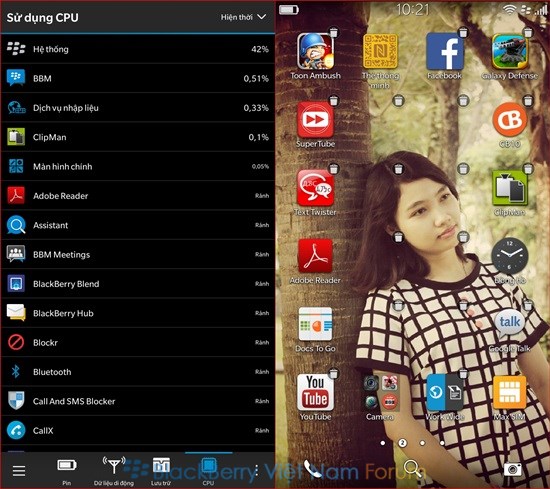Select the BlackBerry Blend row label
Screen dimensions: 550x489
pos(66,284)
